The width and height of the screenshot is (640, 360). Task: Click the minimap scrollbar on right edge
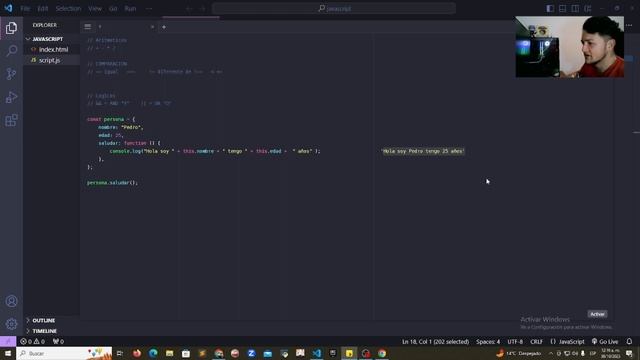tap(636, 132)
